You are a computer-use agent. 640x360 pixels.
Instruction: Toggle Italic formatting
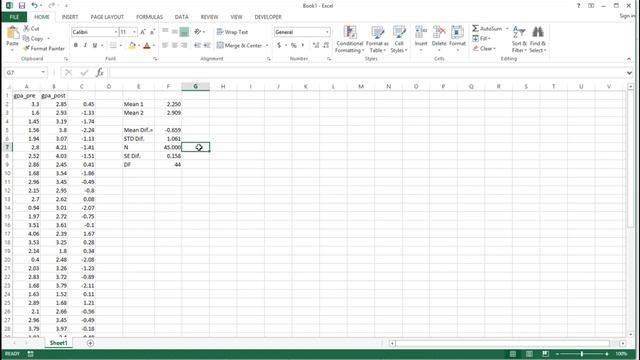(x=85, y=45)
